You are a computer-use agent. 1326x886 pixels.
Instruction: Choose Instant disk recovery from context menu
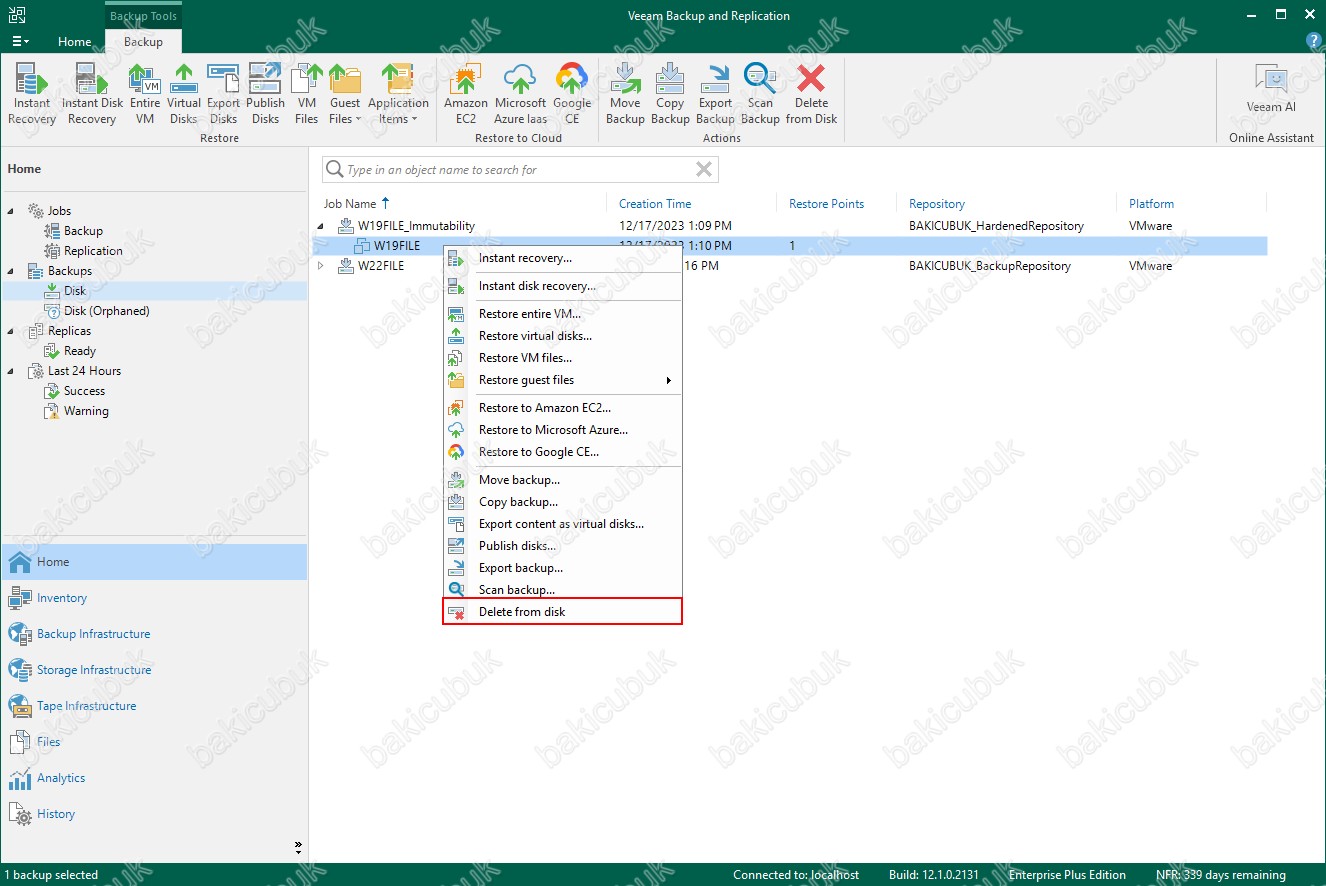coord(562,286)
